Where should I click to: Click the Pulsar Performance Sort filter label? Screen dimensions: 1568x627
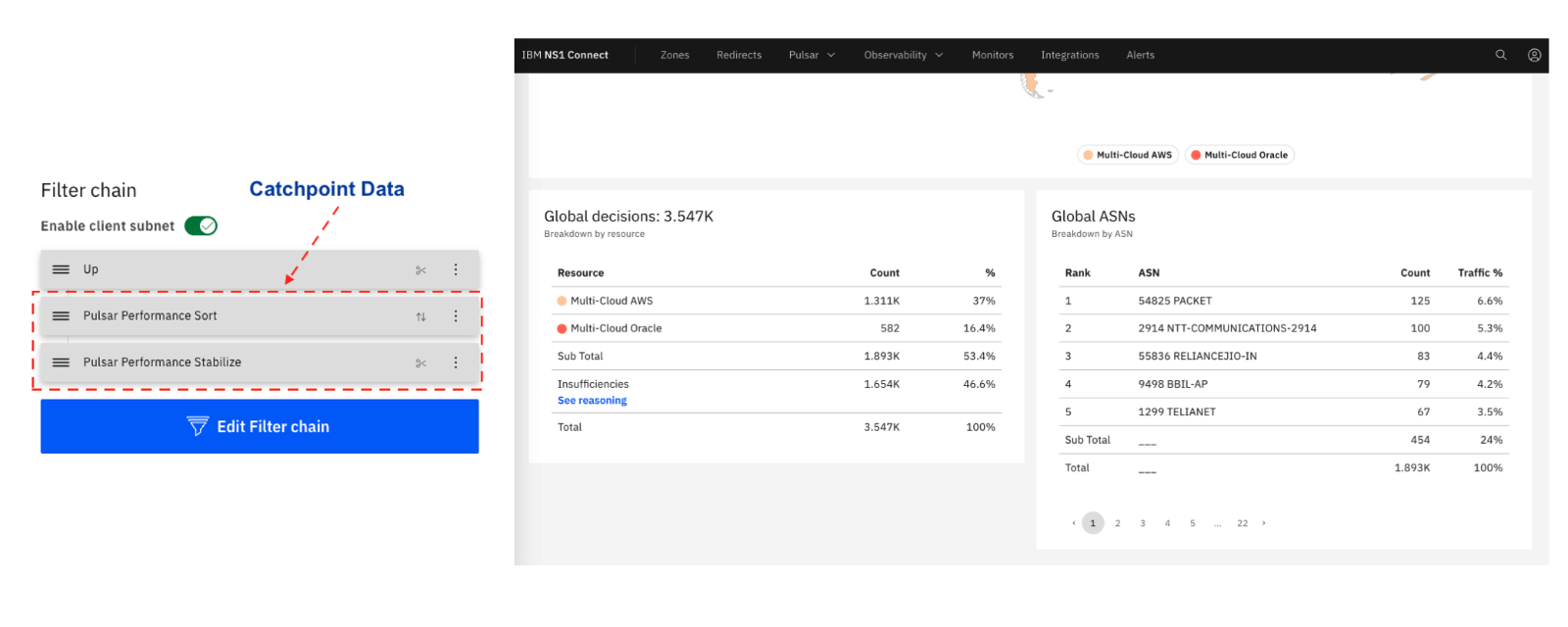point(150,316)
